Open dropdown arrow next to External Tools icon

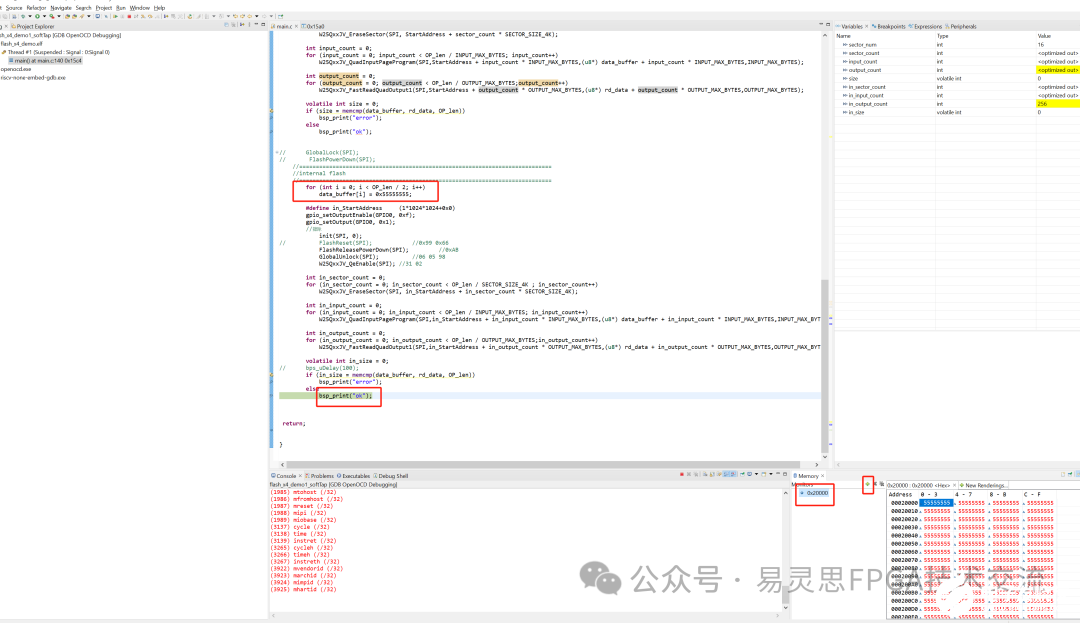59,17
